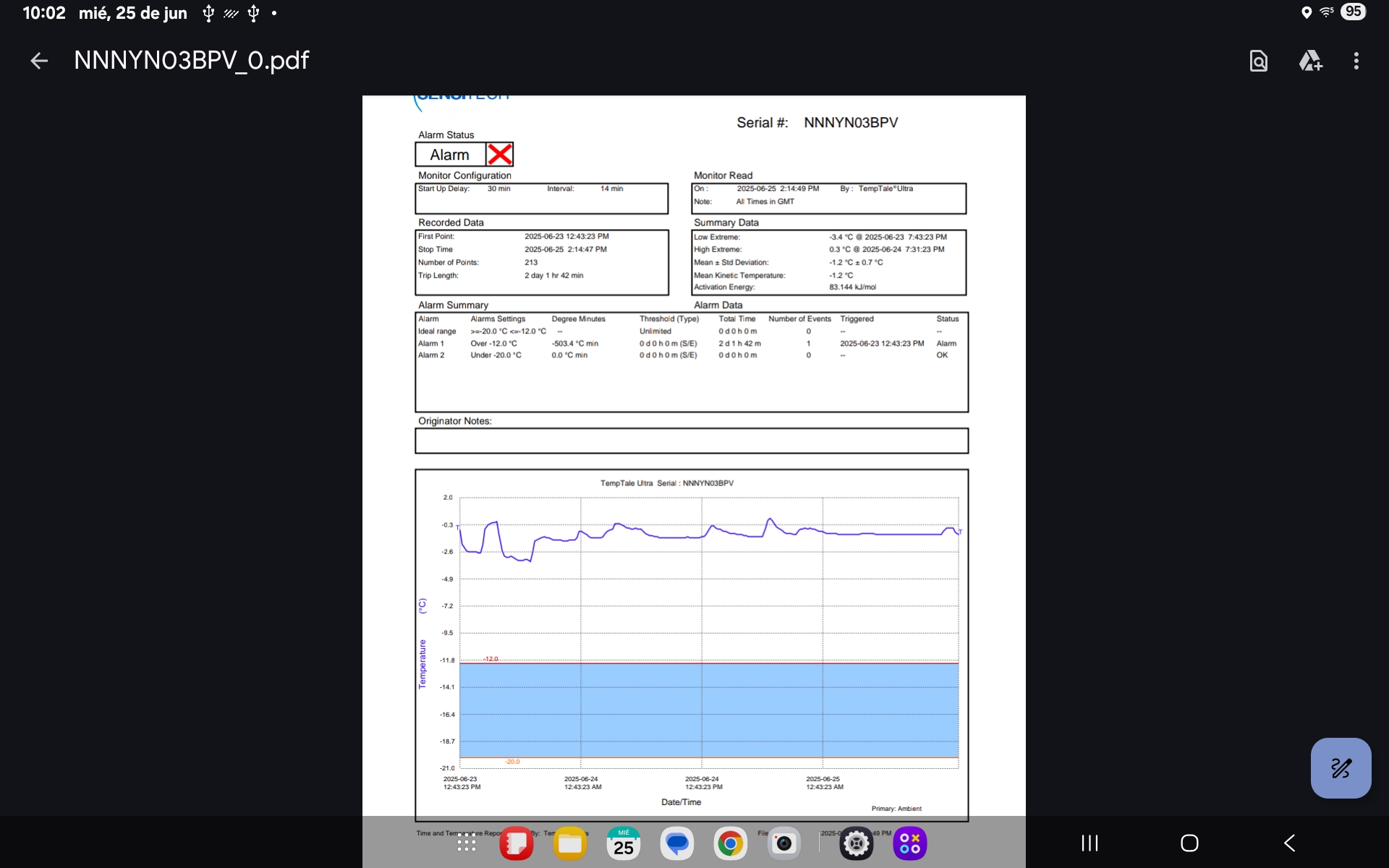Screen dimensions: 1389x868
Task: Tap the system Back navigation chevron
Action: coord(1289,843)
